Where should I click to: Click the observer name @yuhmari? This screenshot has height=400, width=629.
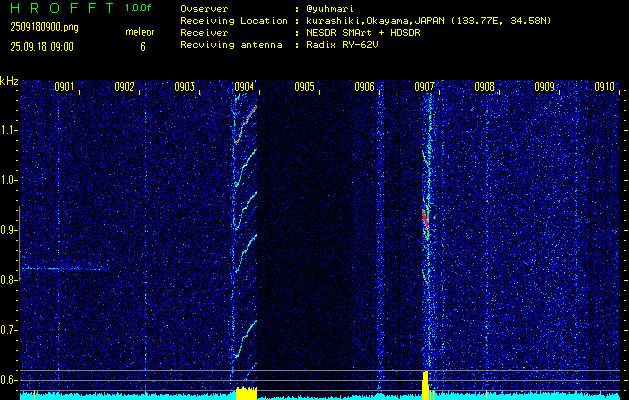tap(329, 8)
